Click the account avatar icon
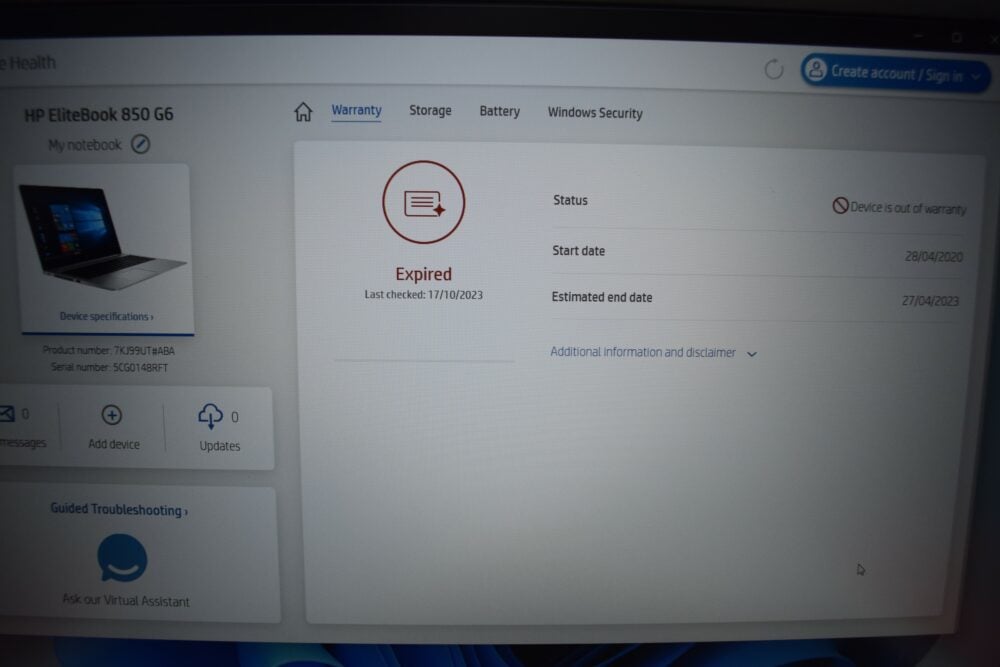1000x667 pixels. 816,70
